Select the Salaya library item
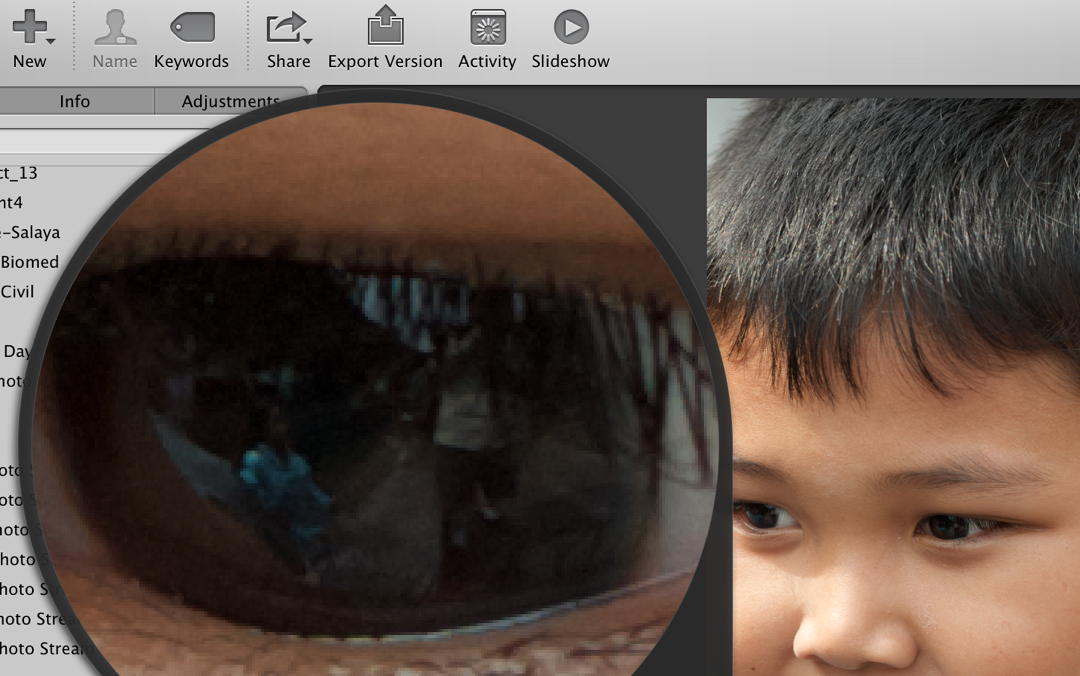 pos(30,232)
